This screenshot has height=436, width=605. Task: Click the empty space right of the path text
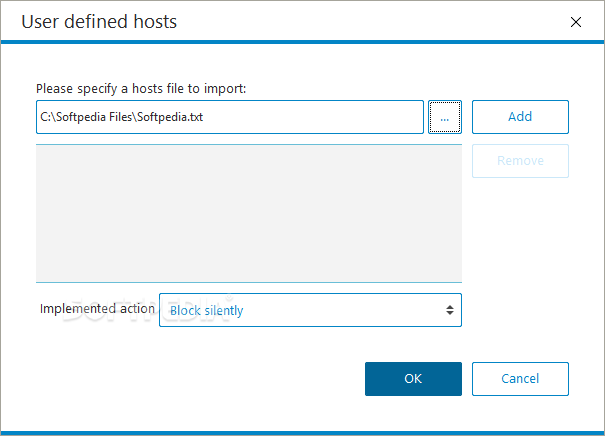(313, 117)
